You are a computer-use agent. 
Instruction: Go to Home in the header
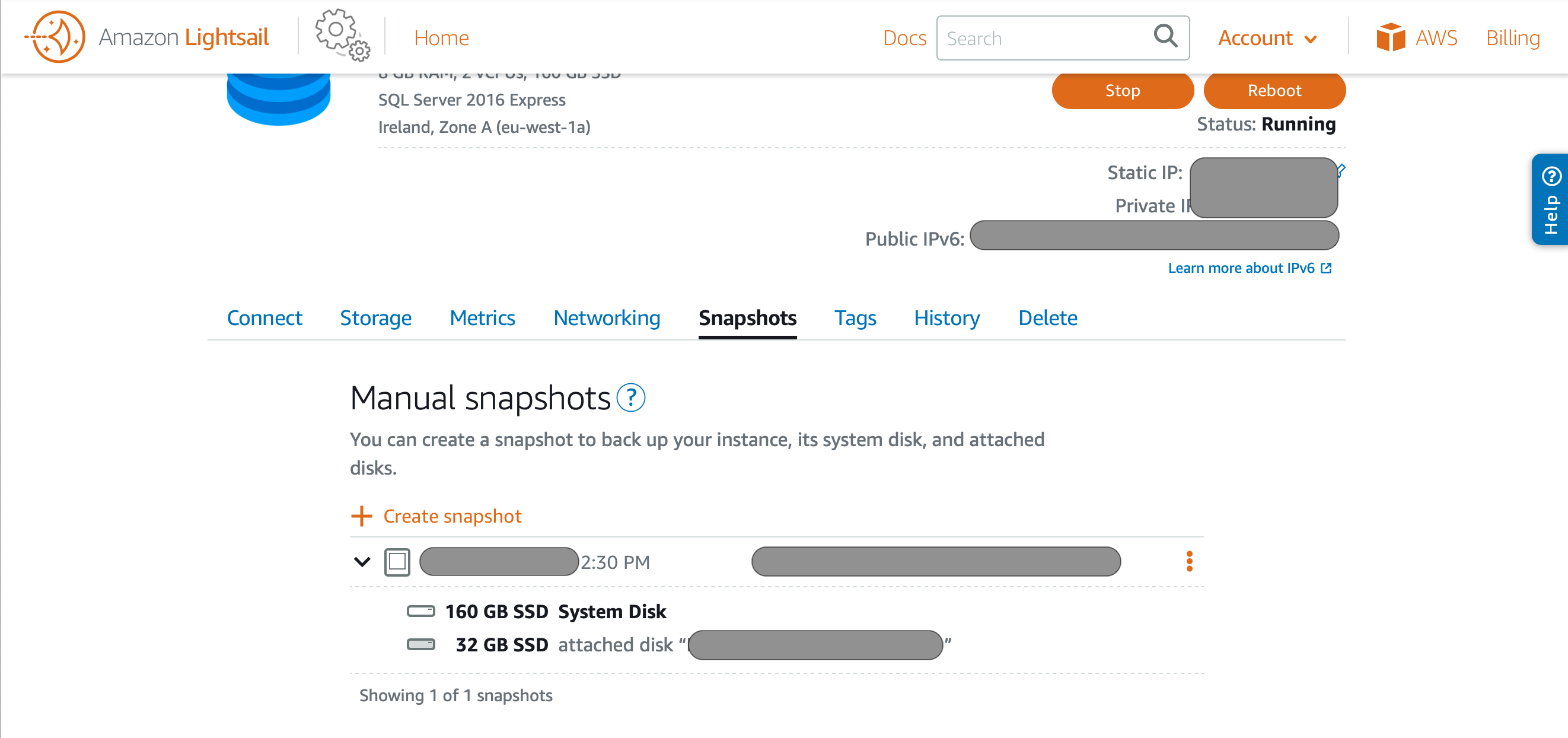[441, 38]
